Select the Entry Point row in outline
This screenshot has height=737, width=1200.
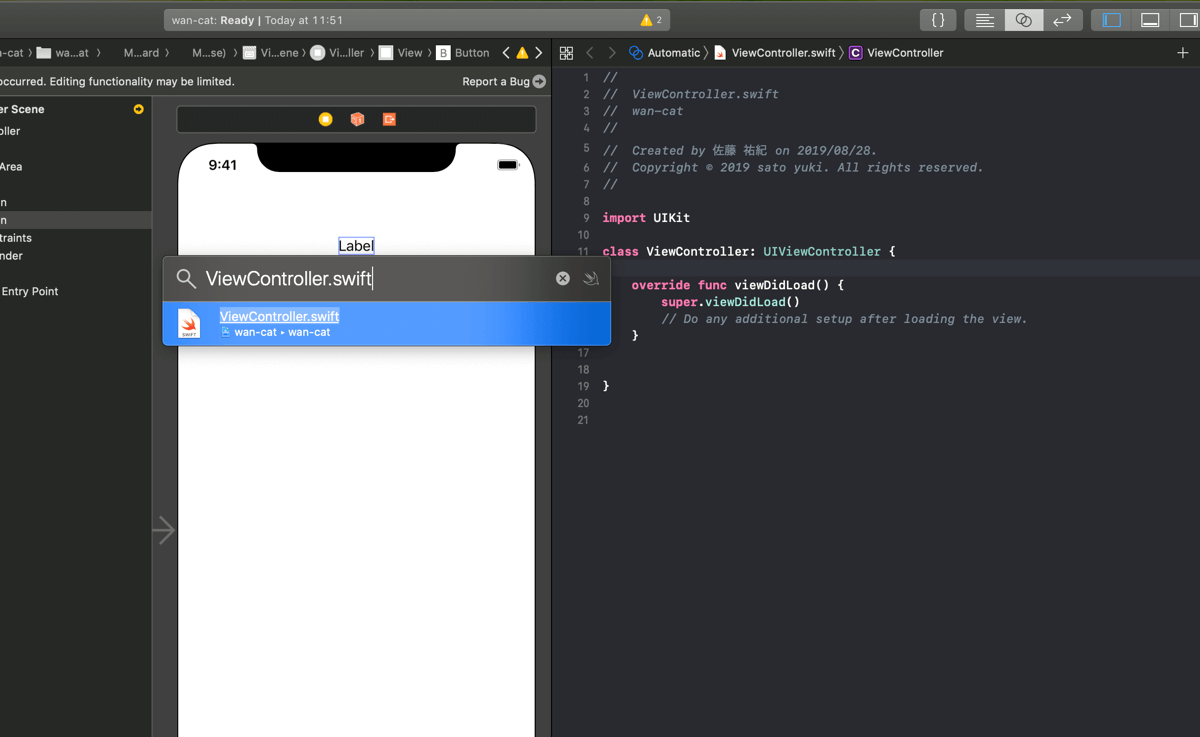click(76, 292)
